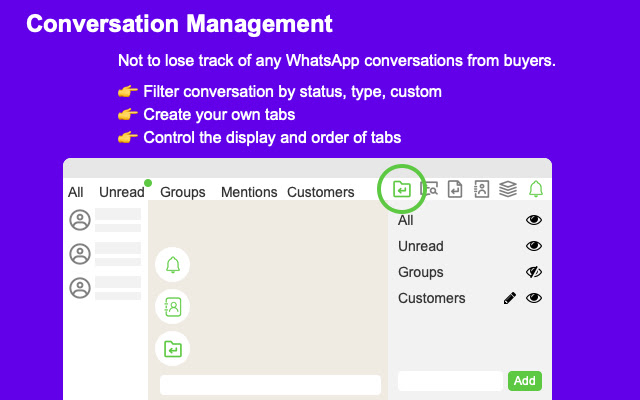640x400 pixels.
Task: Open the contact book icon in top toolbar
Action: coord(481,188)
